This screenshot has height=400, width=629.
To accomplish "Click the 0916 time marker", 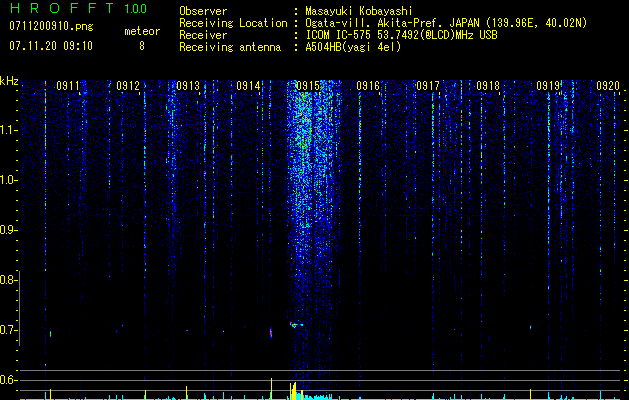I will click(368, 85).
